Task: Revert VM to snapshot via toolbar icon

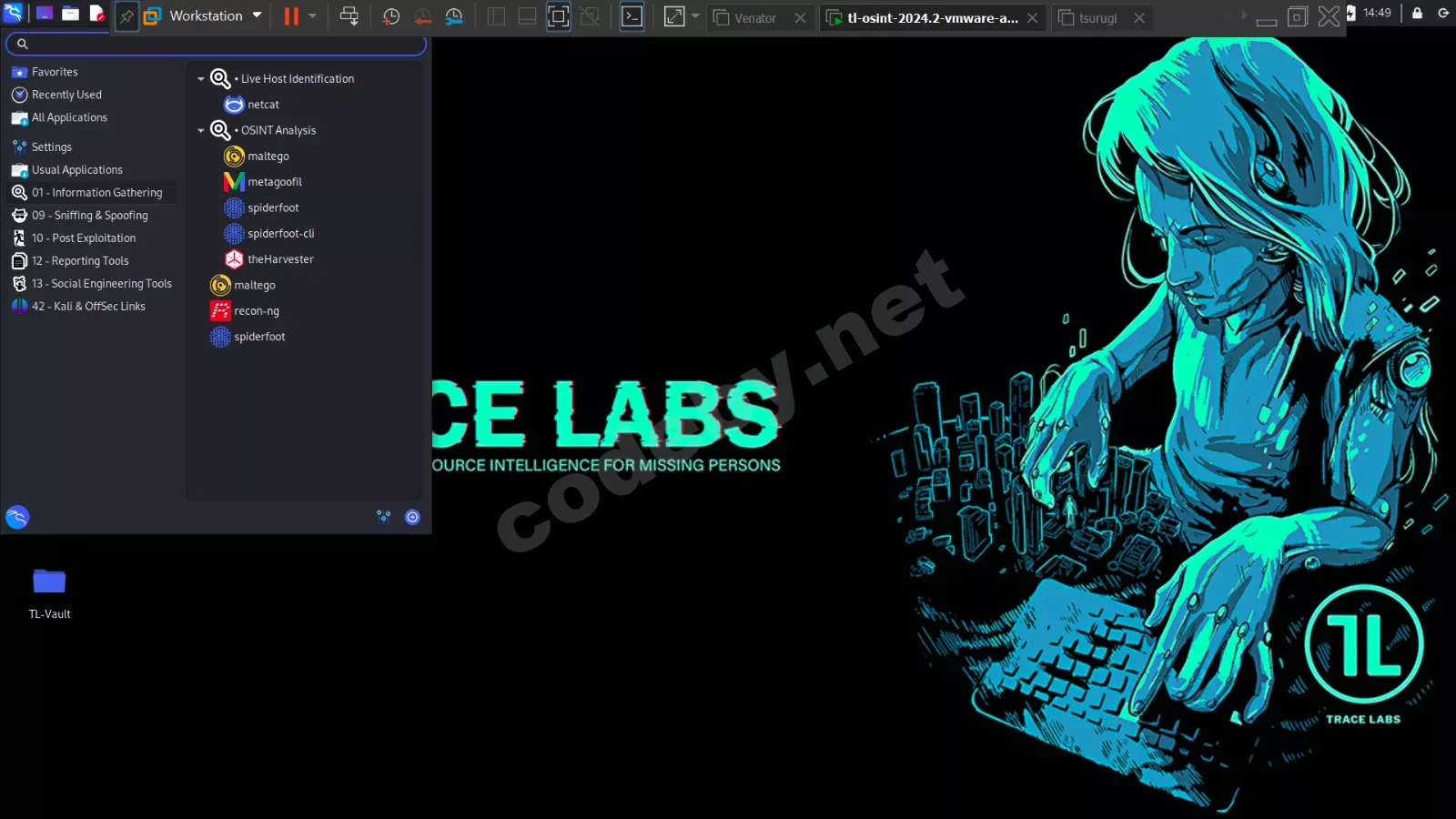Action: point(421,16)
